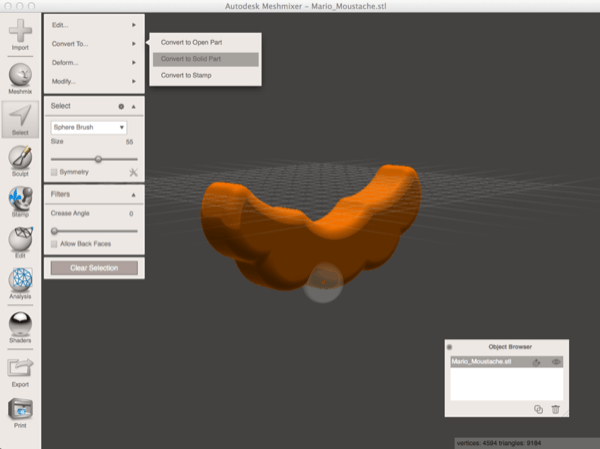Click the vertices and triangles status text
The height and width of the screenshot is (449, 600).
pos(499,443)
